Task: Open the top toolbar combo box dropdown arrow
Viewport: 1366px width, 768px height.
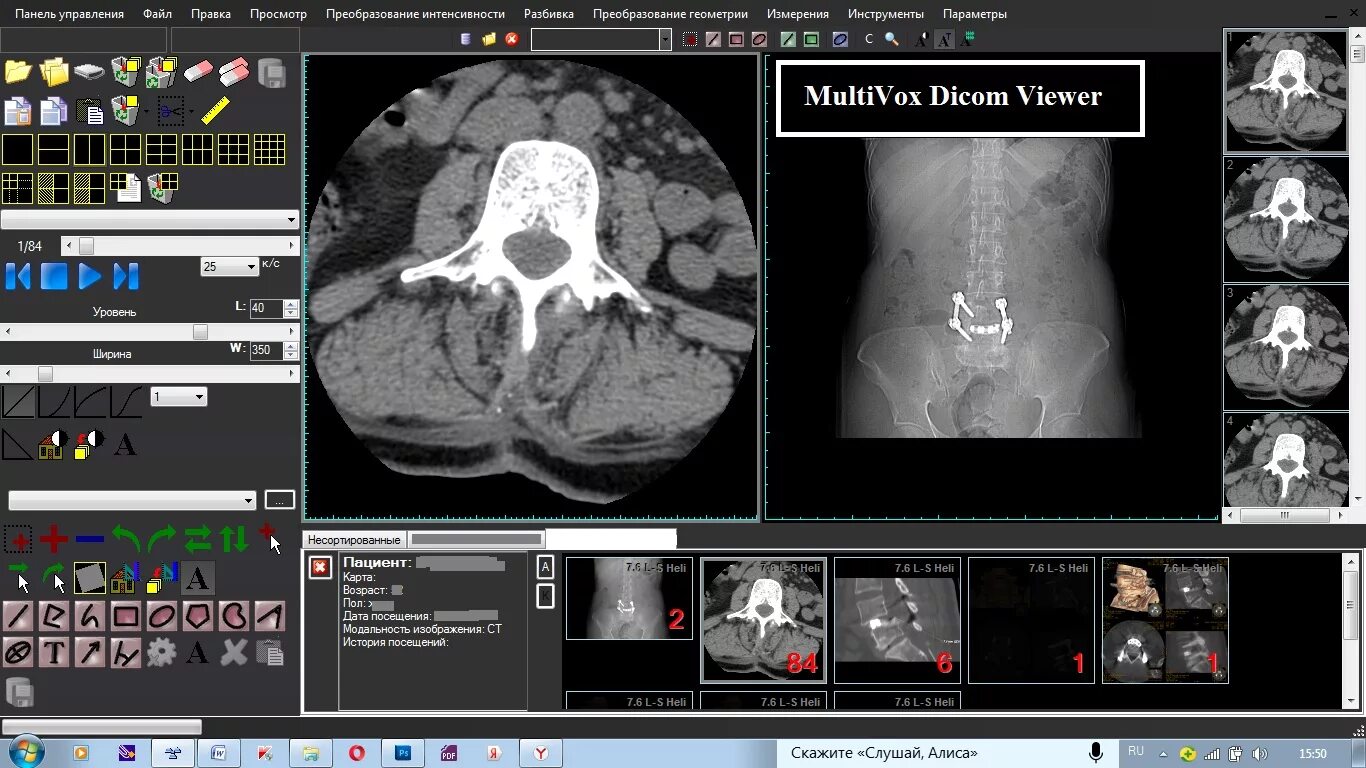Action: [665, 39]
